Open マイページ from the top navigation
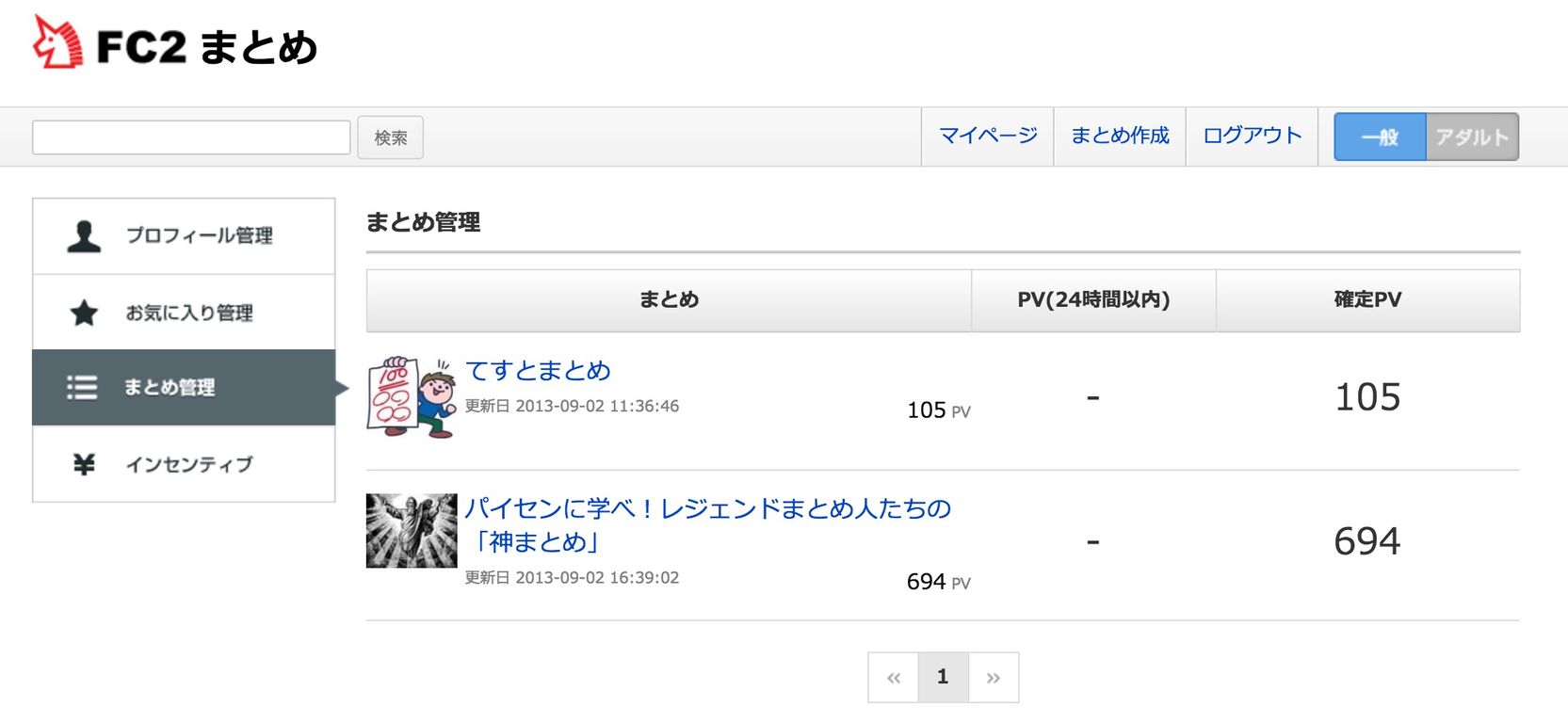The height and width of the screenshot is (723, 1568). [x=988, y=137]
